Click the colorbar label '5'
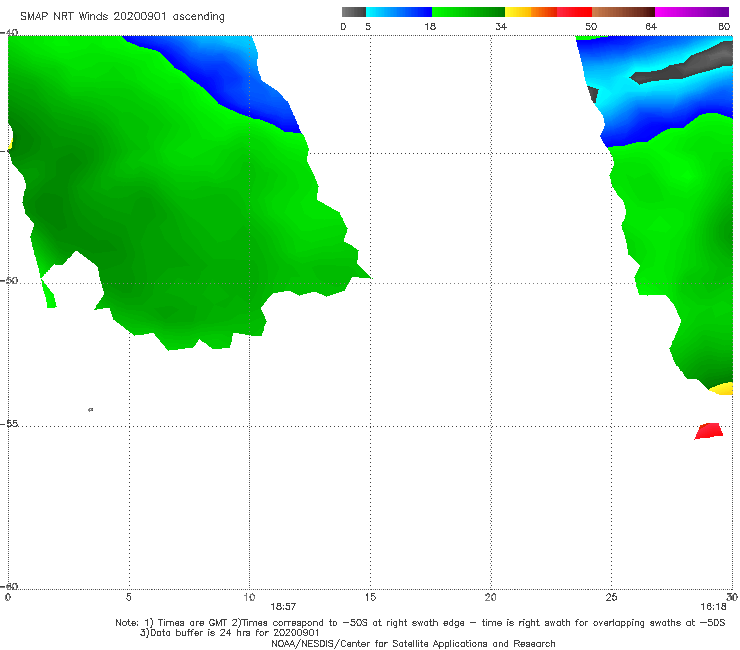The height and width of the screenshot is (650, 740). (368, 26)
